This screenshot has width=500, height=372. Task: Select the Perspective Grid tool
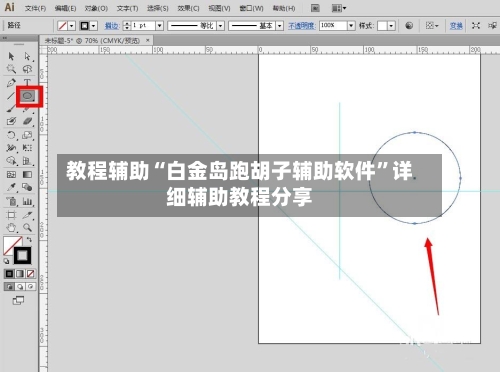tap(27, 161)
